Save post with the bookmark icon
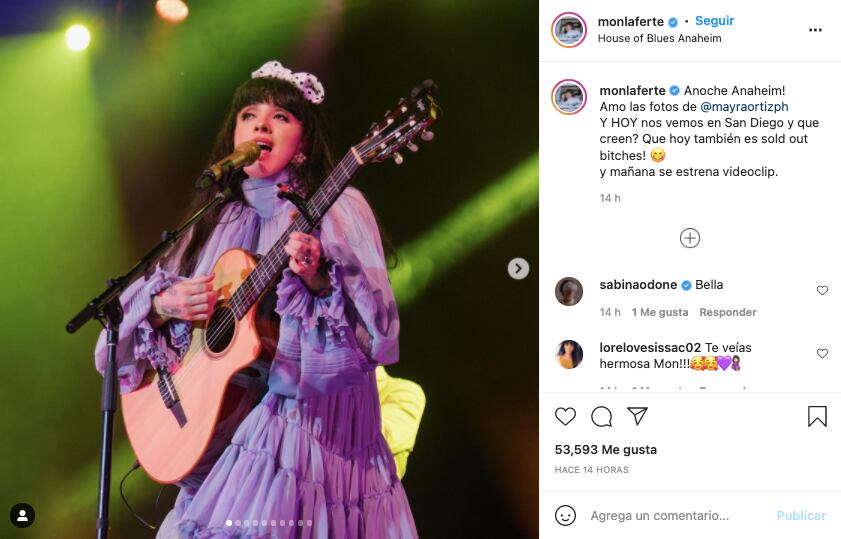 817,416
